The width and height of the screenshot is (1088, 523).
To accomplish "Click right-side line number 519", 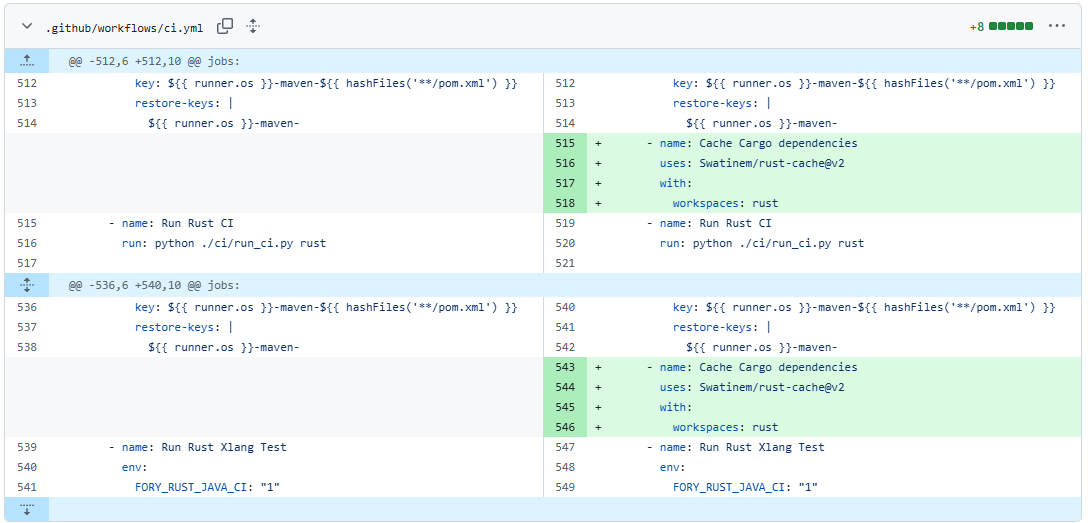I will click(x=566, y=223).
